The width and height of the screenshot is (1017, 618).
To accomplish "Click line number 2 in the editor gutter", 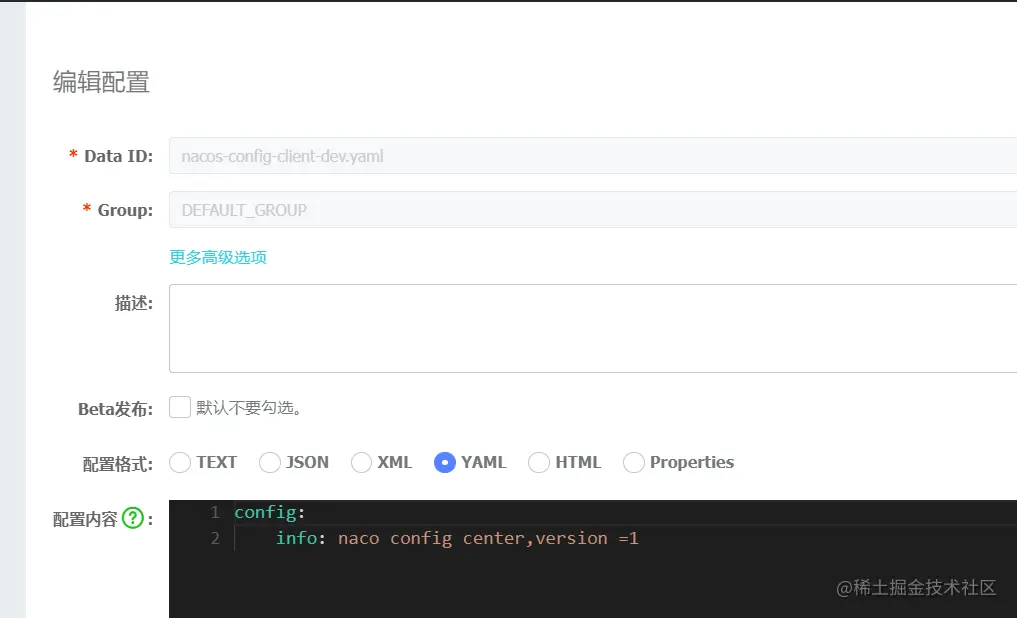I will pos(215,538).
